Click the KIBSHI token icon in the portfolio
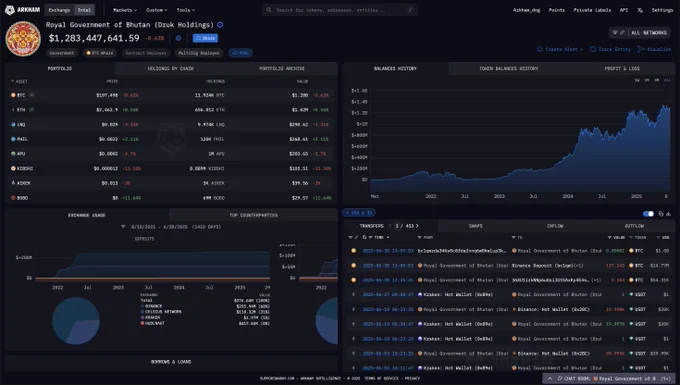This screenshot has width=680, height=385. point(13,168)
